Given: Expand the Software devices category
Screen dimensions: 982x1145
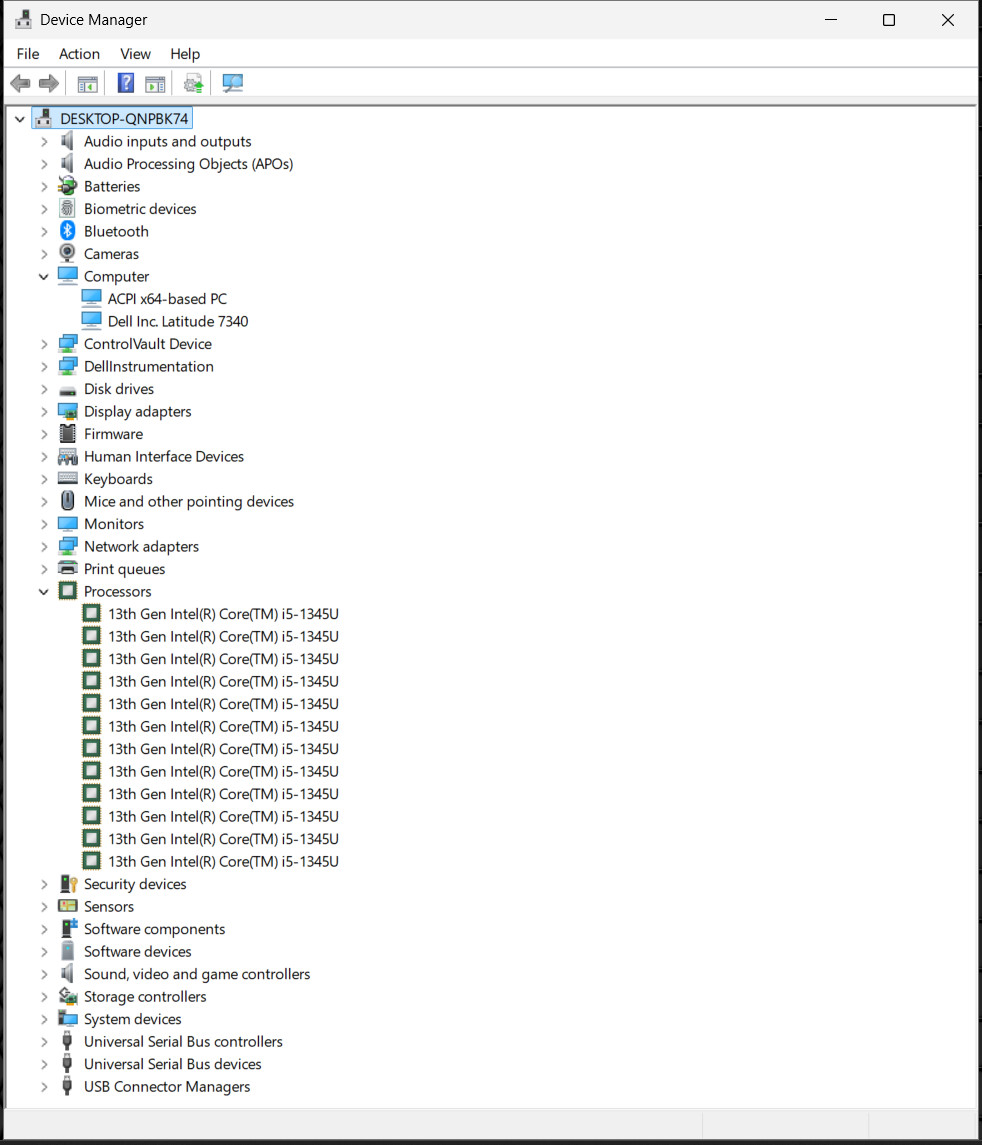Looking at the screenshot, I should [x=44, y=951].
